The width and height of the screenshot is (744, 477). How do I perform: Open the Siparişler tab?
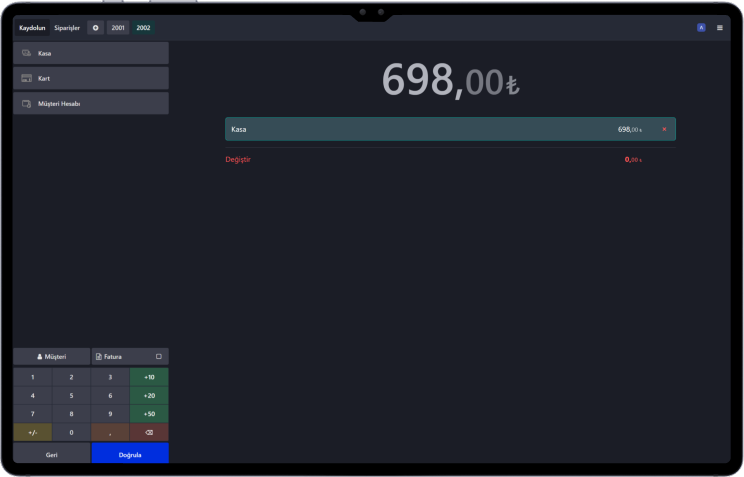pos(67,28)
